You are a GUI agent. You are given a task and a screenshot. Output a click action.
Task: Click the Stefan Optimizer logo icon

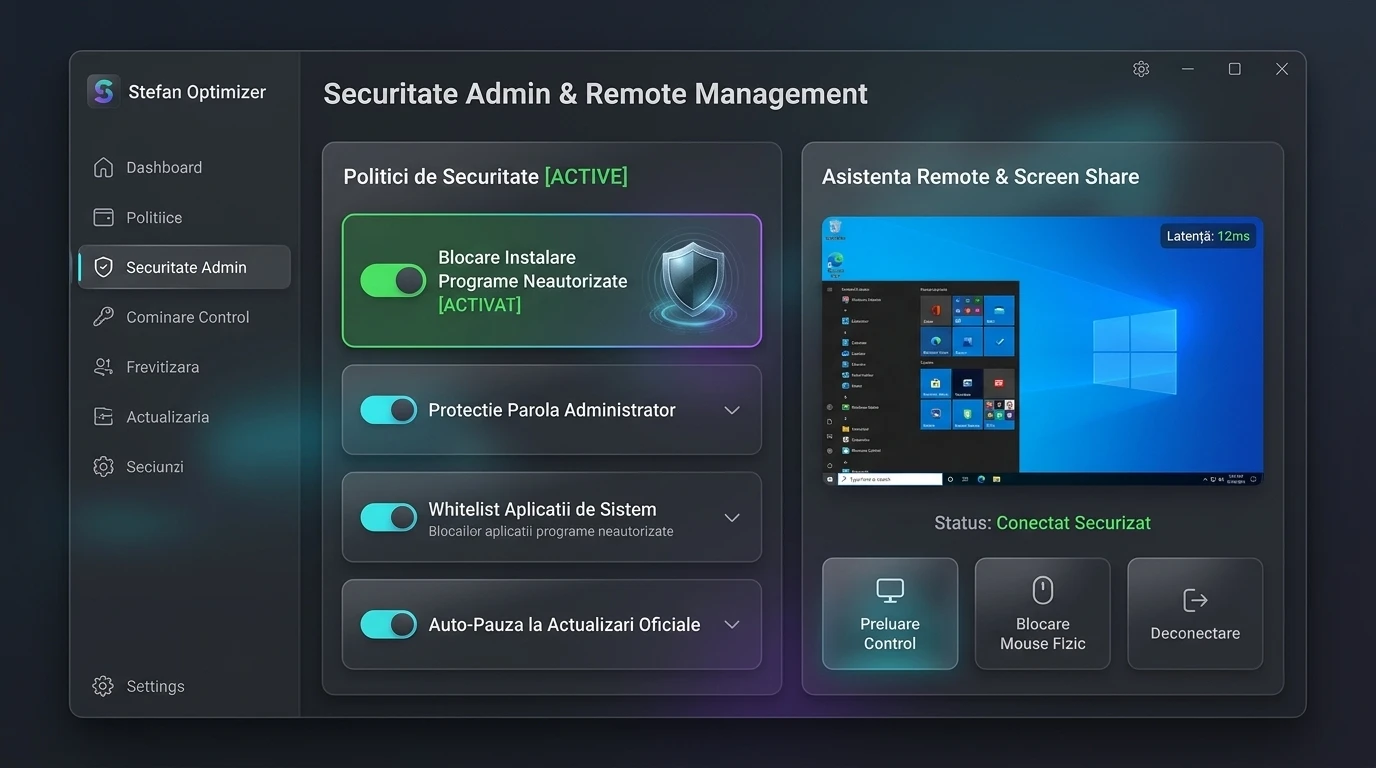[103, 91]
